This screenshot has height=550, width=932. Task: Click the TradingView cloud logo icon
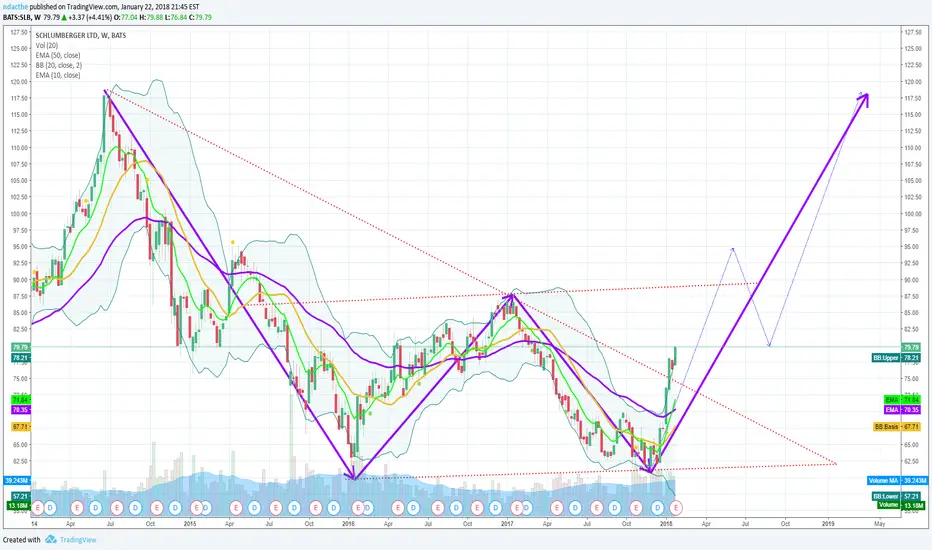[x=51, y=539]
